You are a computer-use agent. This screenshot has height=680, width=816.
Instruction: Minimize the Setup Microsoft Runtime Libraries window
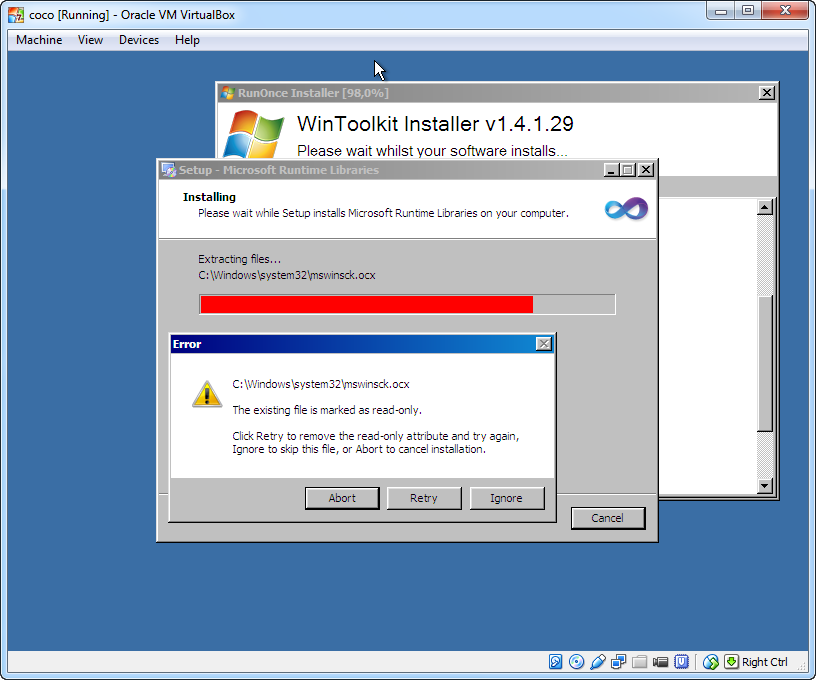(611, 170)
